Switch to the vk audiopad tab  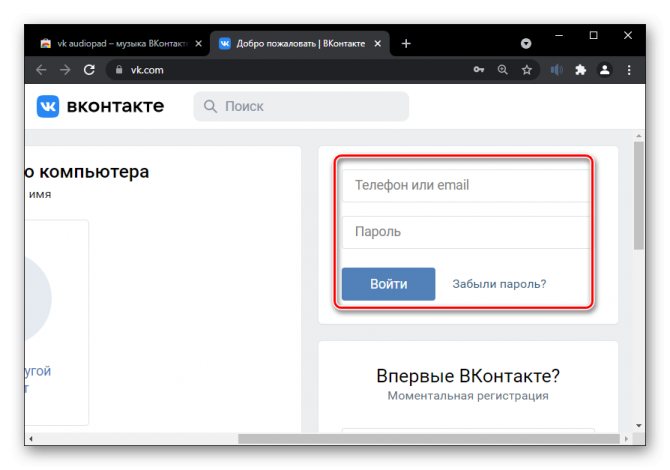coord(115,44)
